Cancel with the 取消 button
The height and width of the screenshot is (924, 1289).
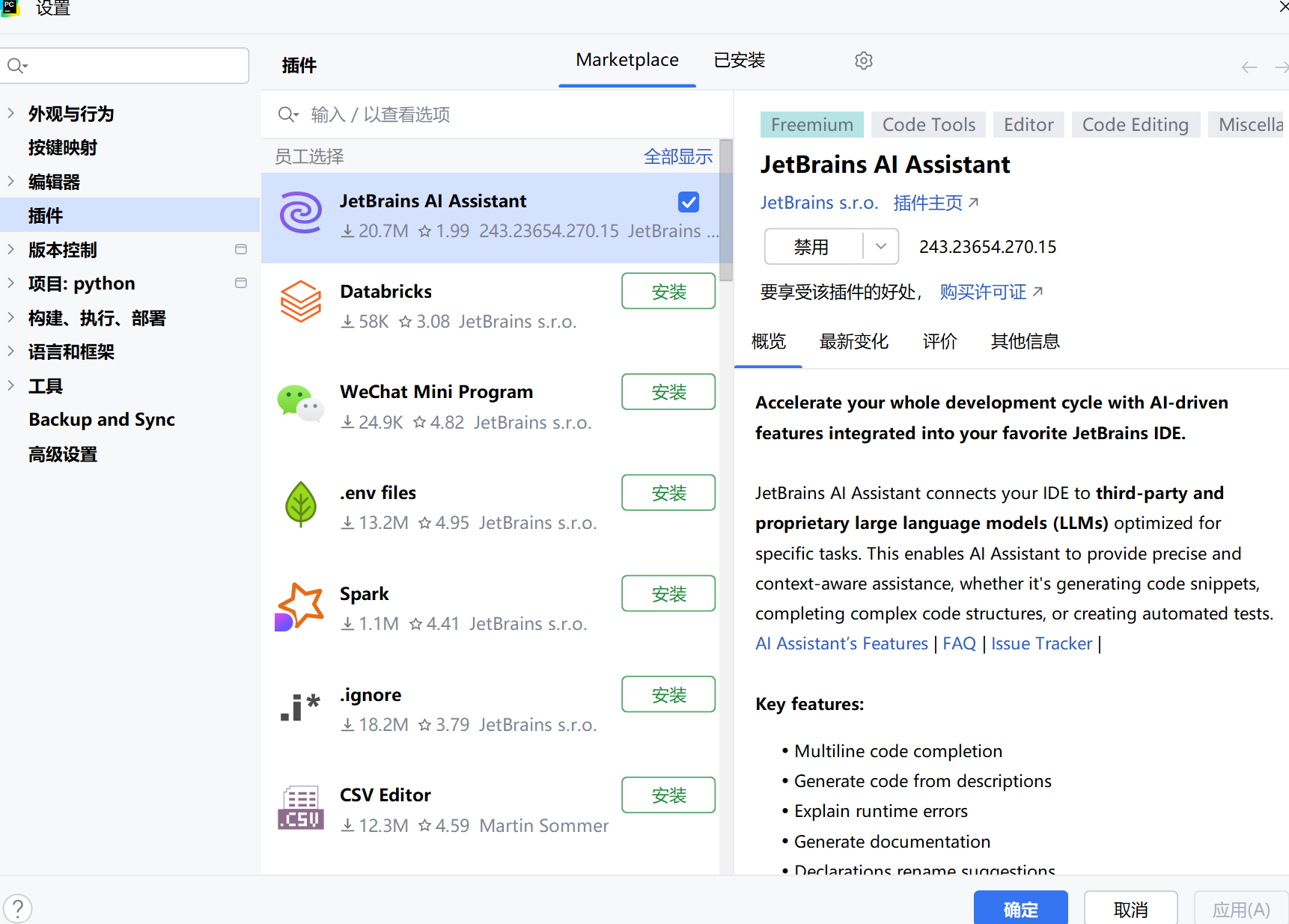click(1131, 909)
